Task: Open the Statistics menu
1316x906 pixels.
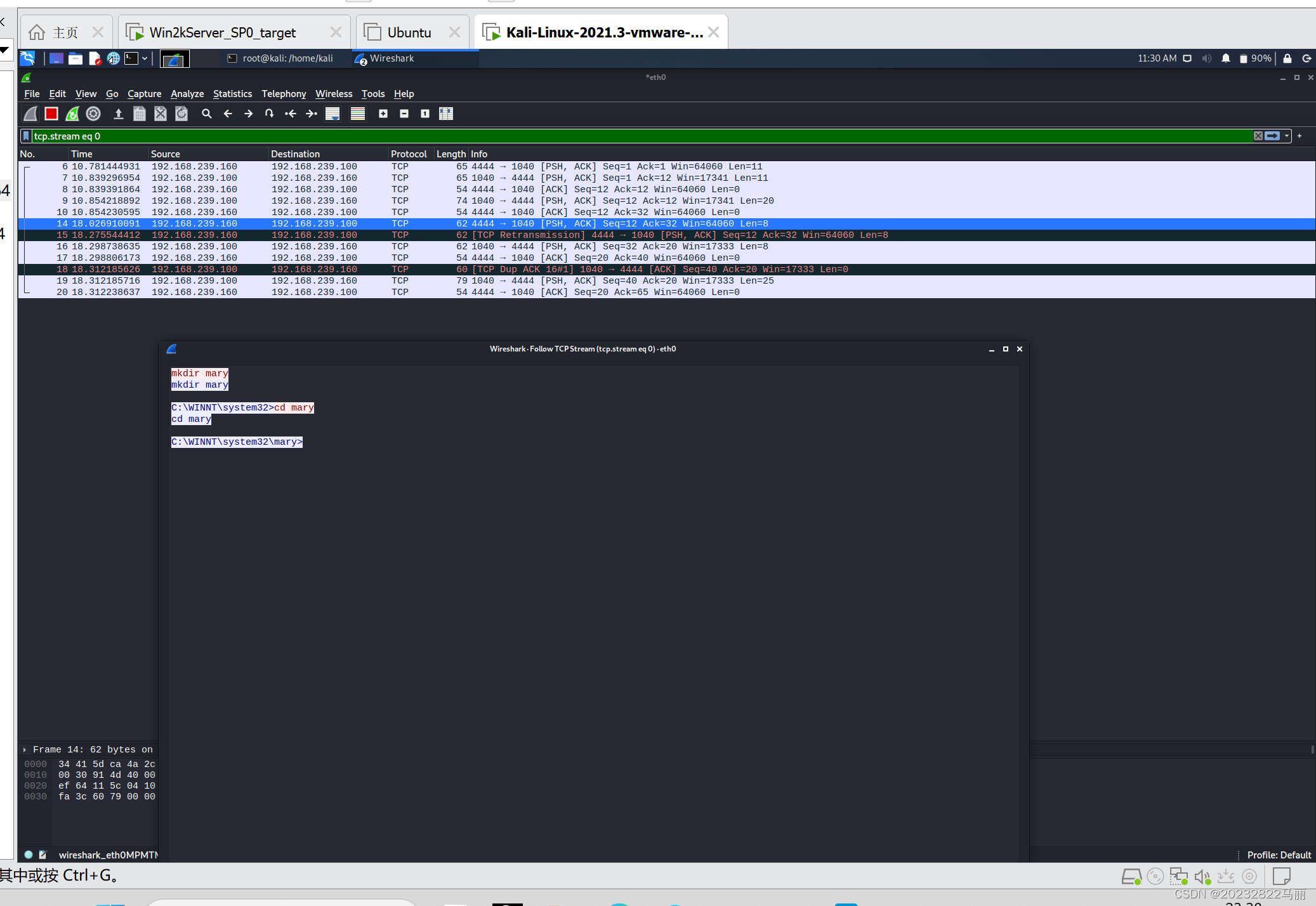Action: [233, 94]
